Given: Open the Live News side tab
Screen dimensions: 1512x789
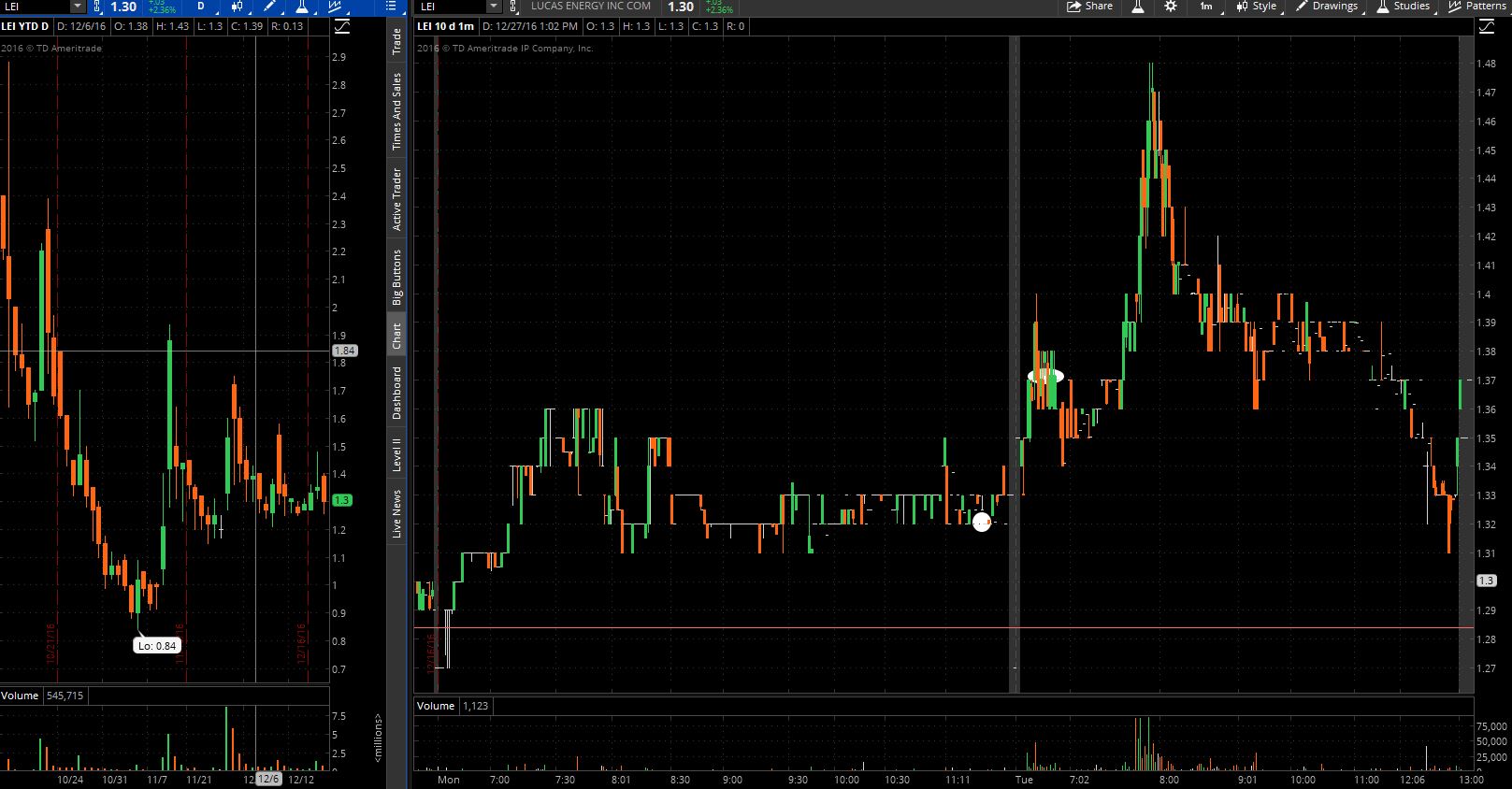Looking at the screenshot, I should 396,513.
